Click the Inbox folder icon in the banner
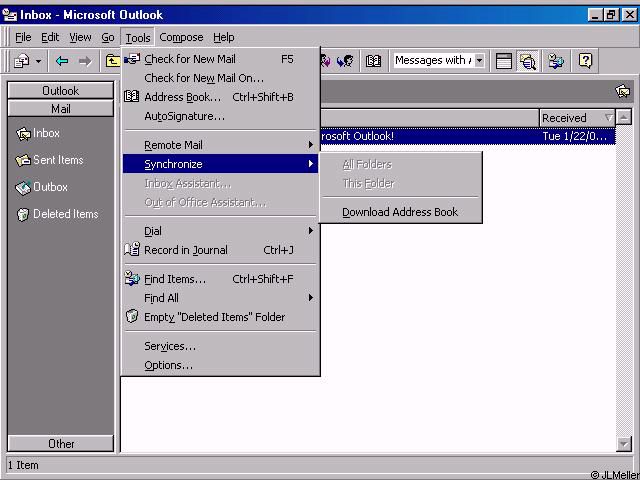Screen dimensions: 640x480 [623, 91]
